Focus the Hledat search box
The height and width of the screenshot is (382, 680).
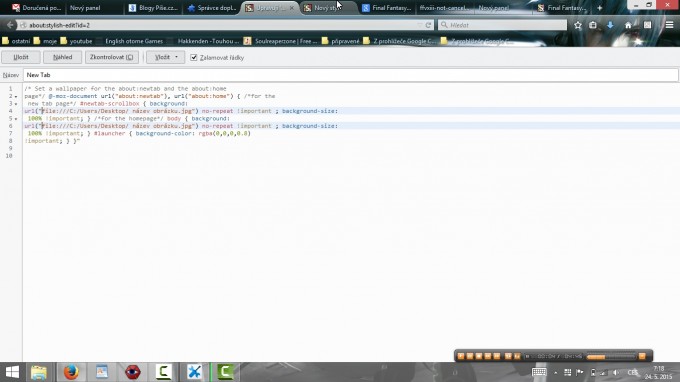[x=502, y=25]
